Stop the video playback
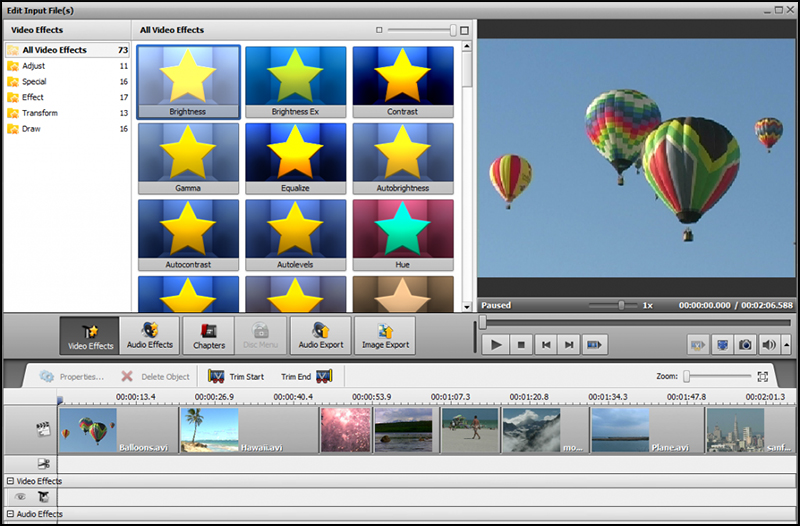This screenshot has height=526, width=800. point(521,345)
